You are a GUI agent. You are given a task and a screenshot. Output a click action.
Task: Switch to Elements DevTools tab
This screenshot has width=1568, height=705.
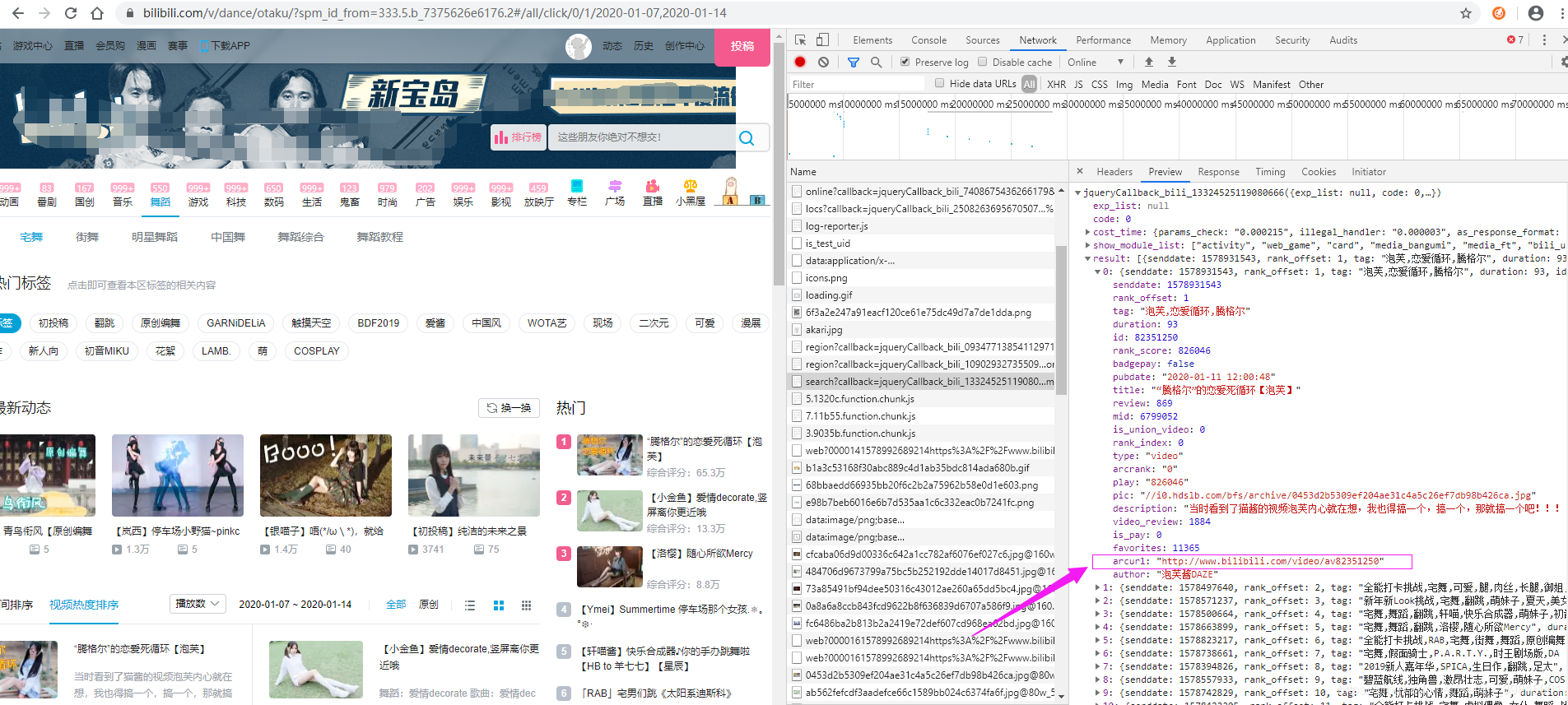(x=872, y=39)
